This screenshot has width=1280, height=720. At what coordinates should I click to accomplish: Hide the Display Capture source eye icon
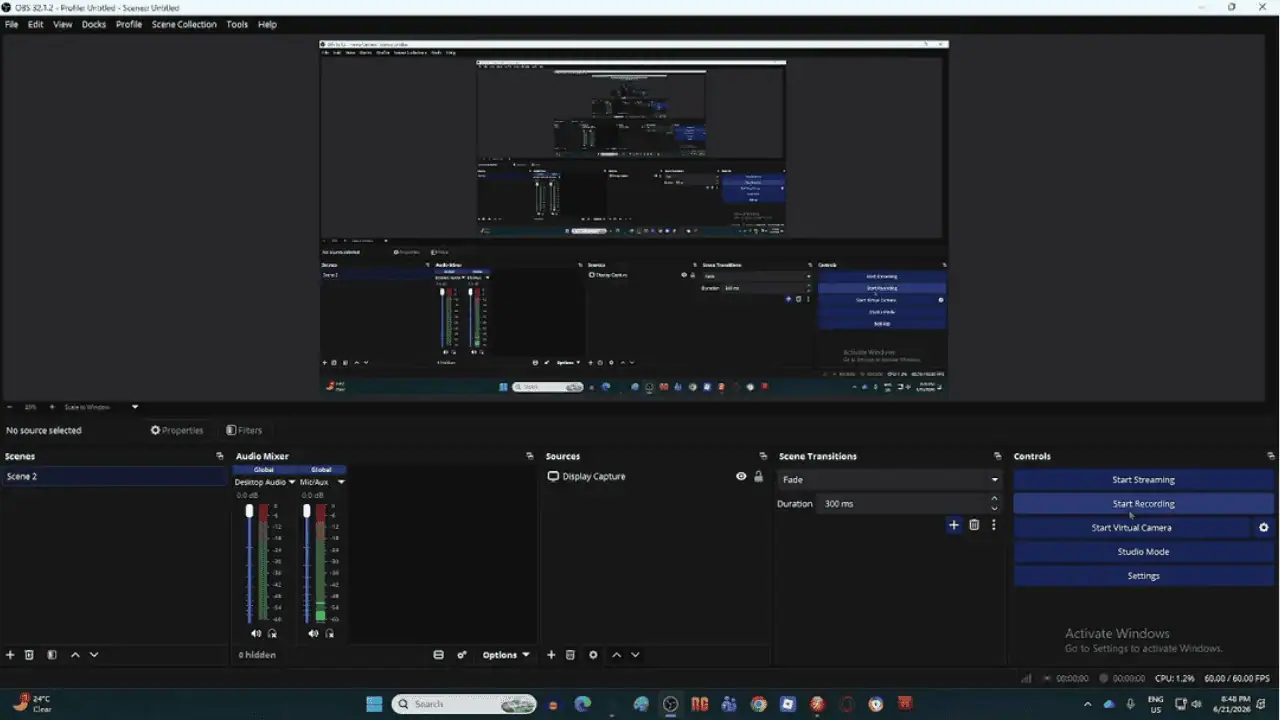click(741, 477)
